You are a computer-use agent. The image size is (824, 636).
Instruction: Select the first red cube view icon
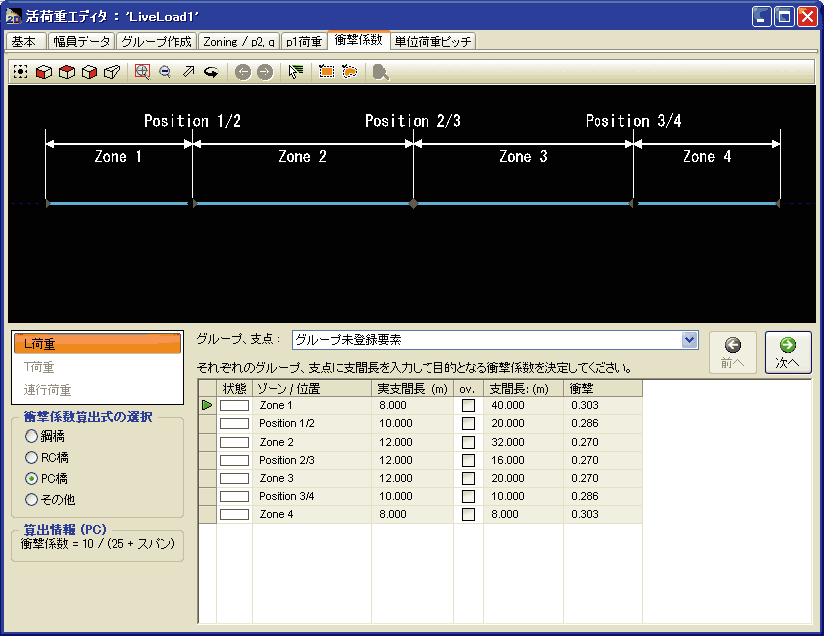pos(43,72)
